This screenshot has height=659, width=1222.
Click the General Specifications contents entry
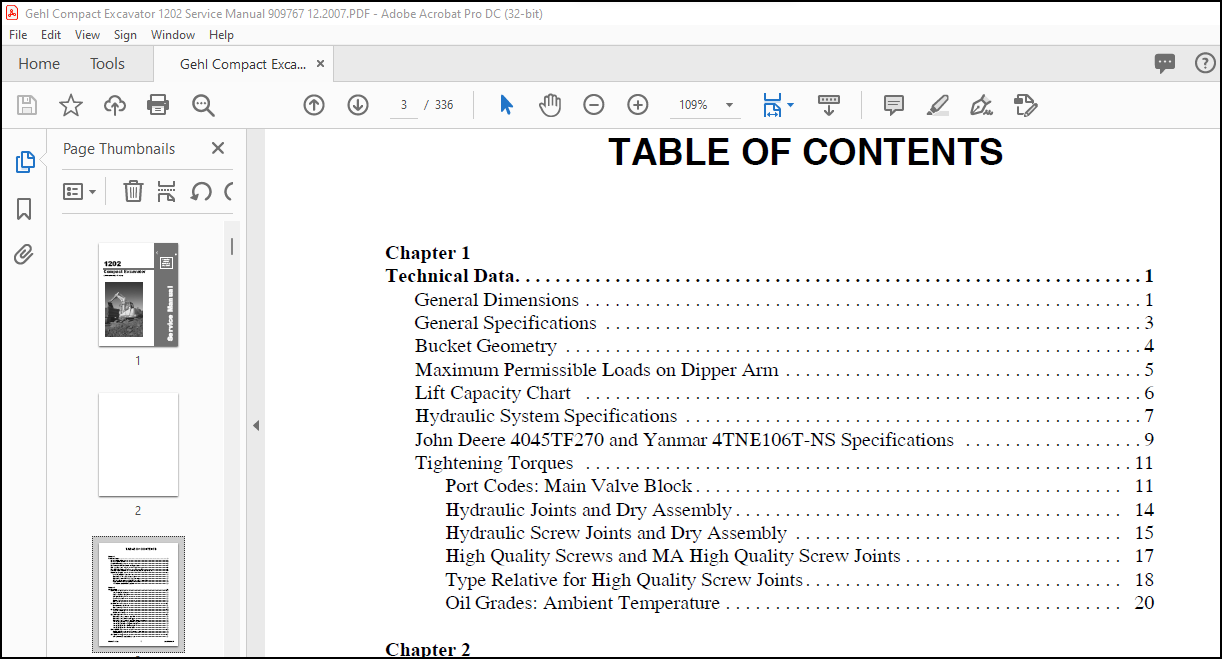pos(784,323)
